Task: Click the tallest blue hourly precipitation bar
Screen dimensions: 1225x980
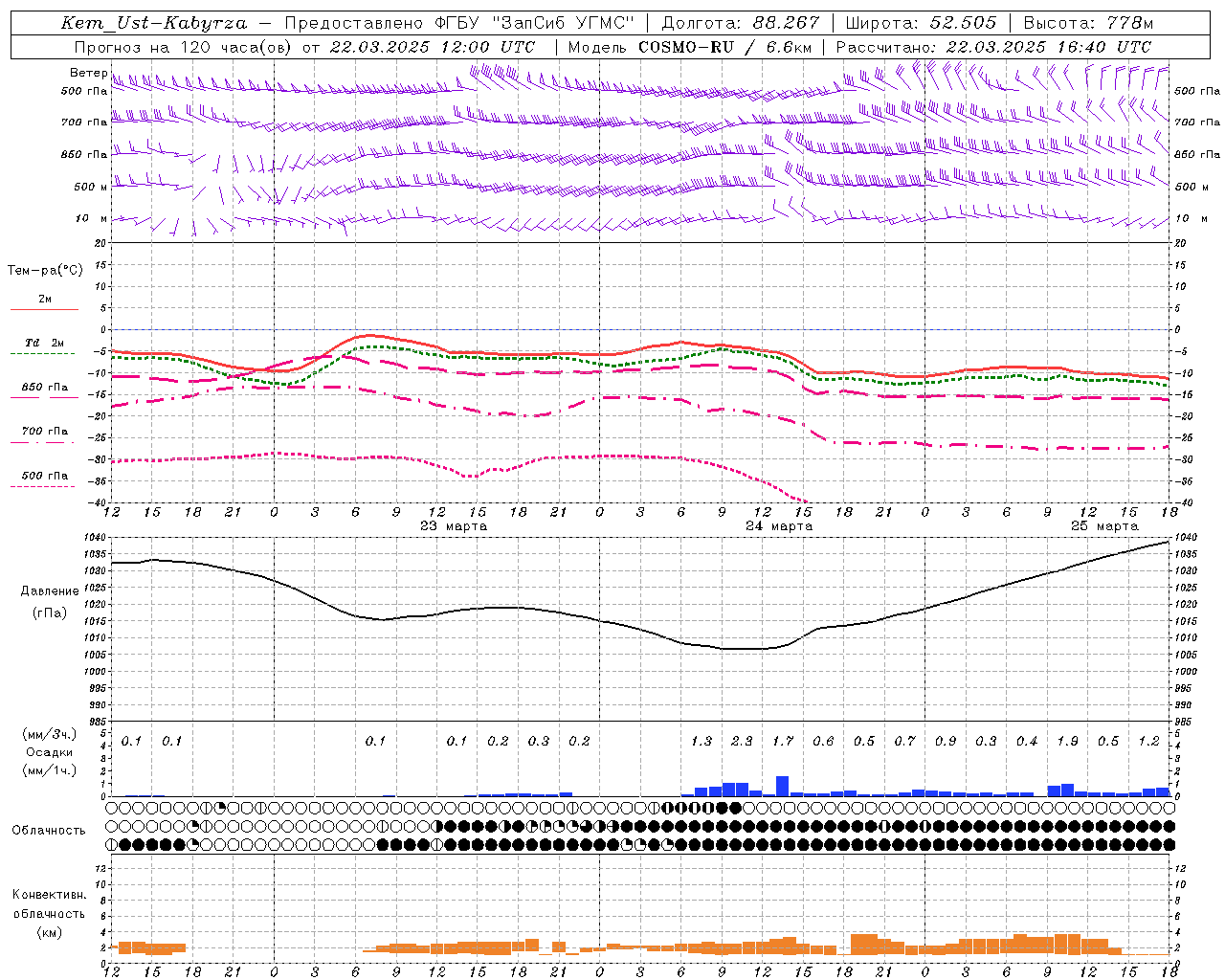Action: coord(782,786)
